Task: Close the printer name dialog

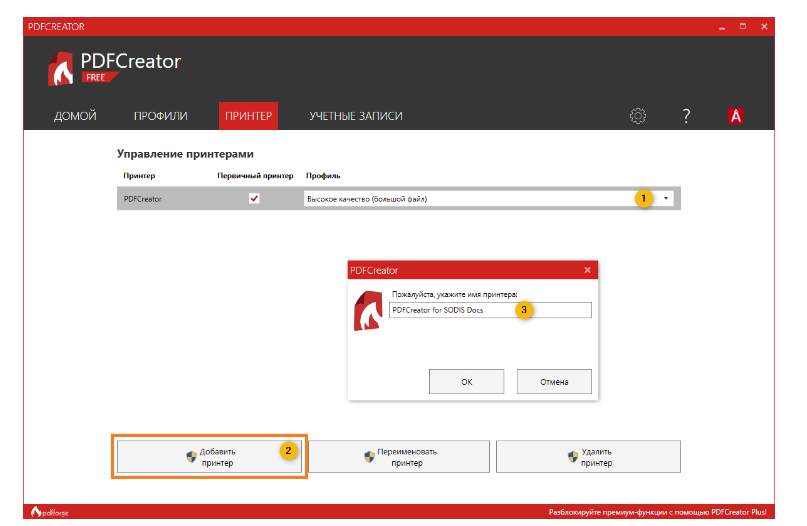Action: [587, 270]
